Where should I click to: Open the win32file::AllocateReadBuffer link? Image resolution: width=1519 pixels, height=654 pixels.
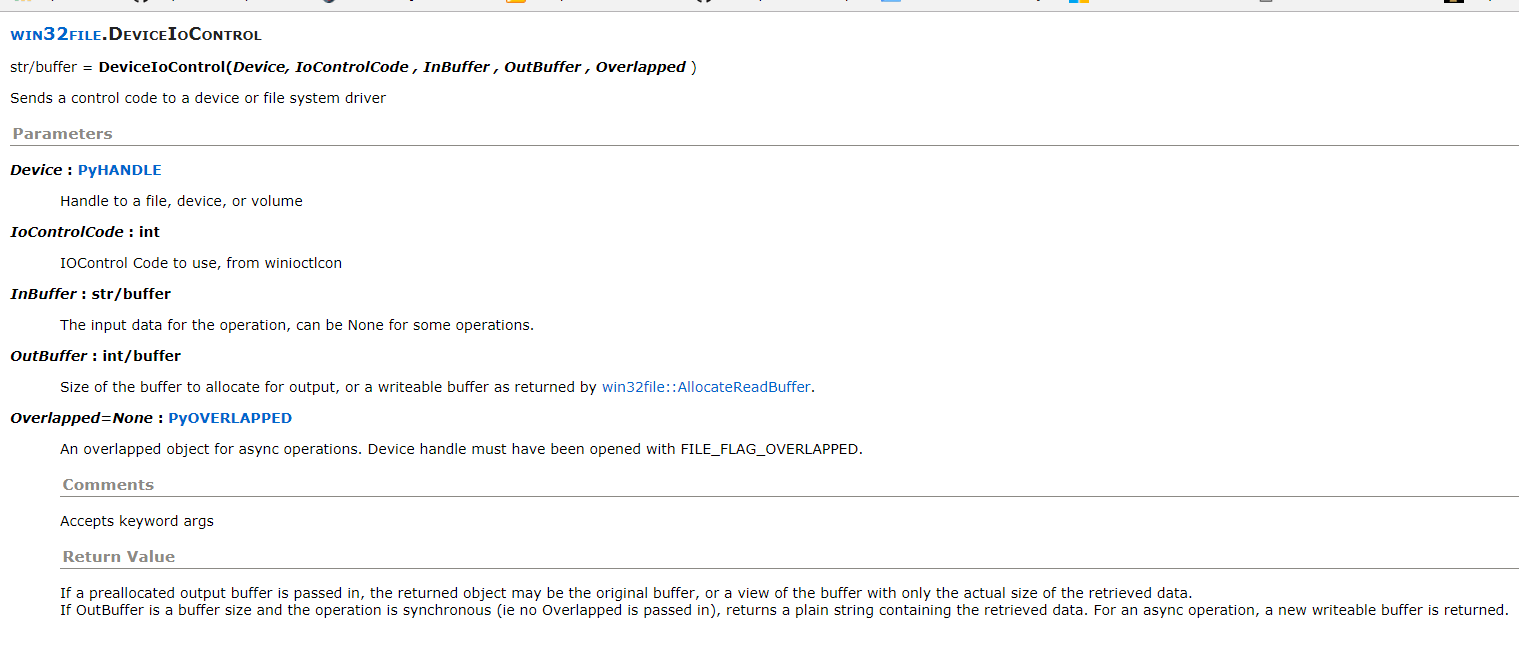coord(706,387)
